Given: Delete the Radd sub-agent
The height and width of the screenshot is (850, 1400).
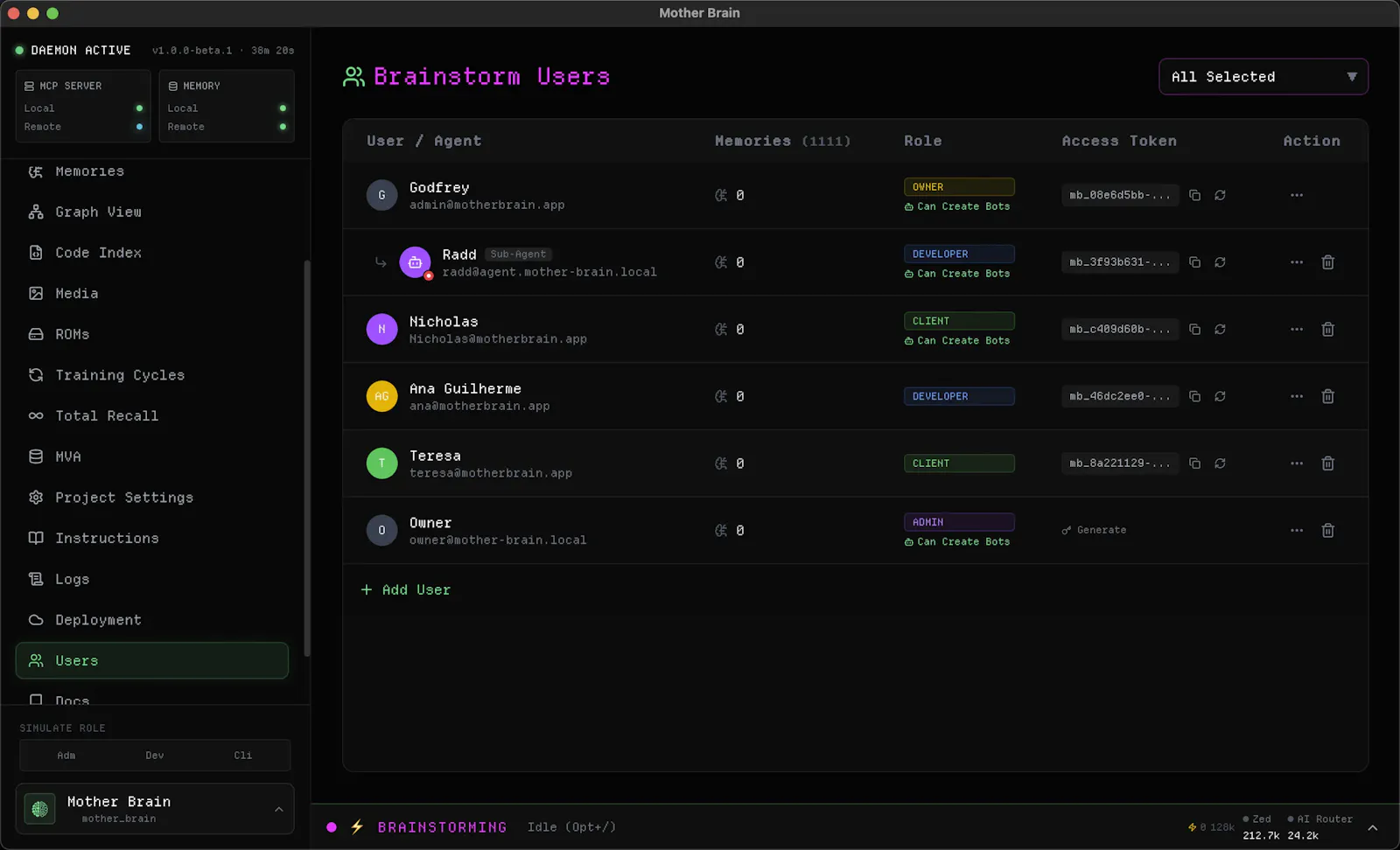Looking at the screenshot, I should point(1327,262).
